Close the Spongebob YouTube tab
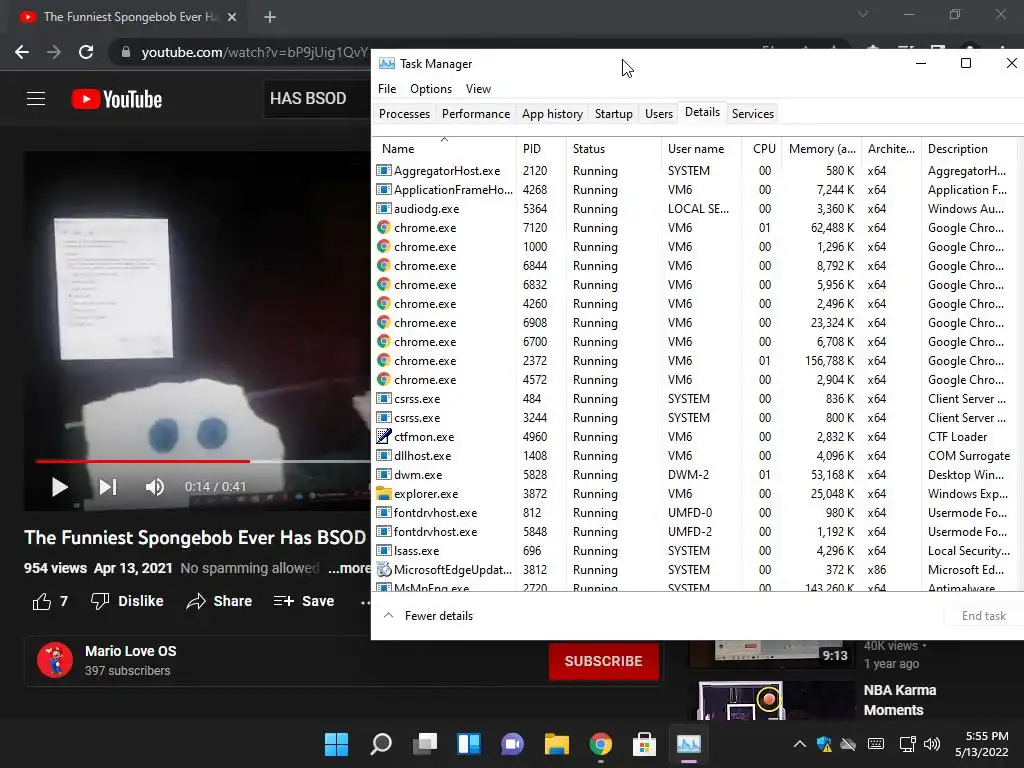The width and height of the screenshot is (1024, 768). [x=232, y=17]
